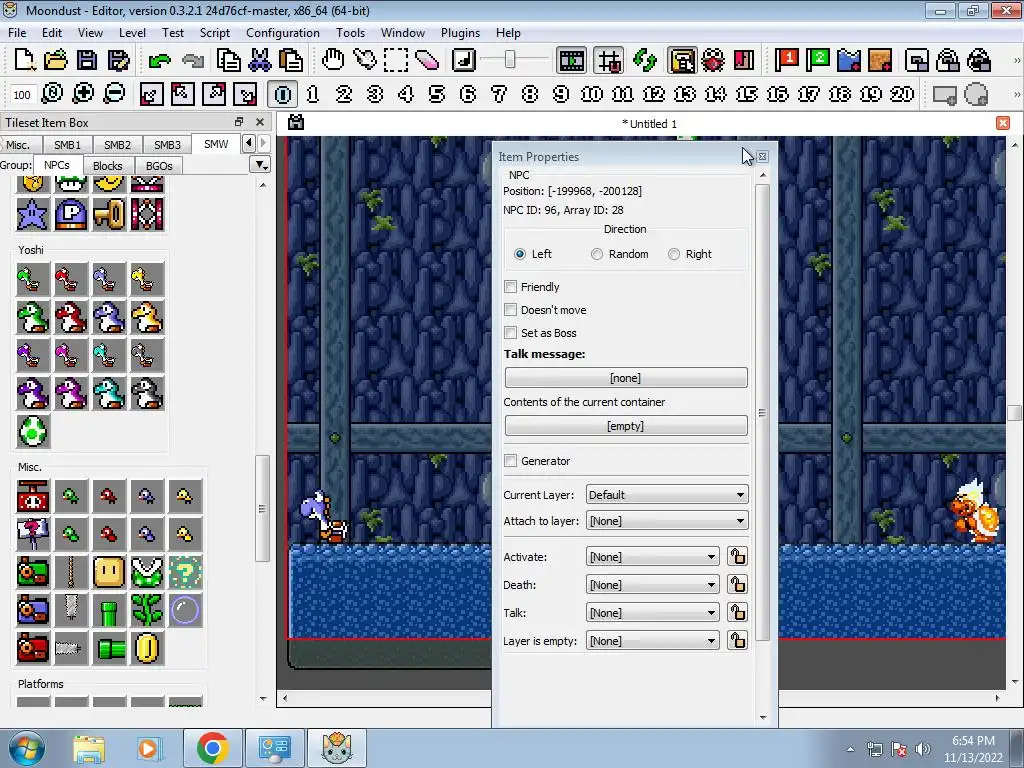1024x768 pixels.
Task: Save the level with the floppy disk icon
Action: pyautogui.click(x=87, y=60)
